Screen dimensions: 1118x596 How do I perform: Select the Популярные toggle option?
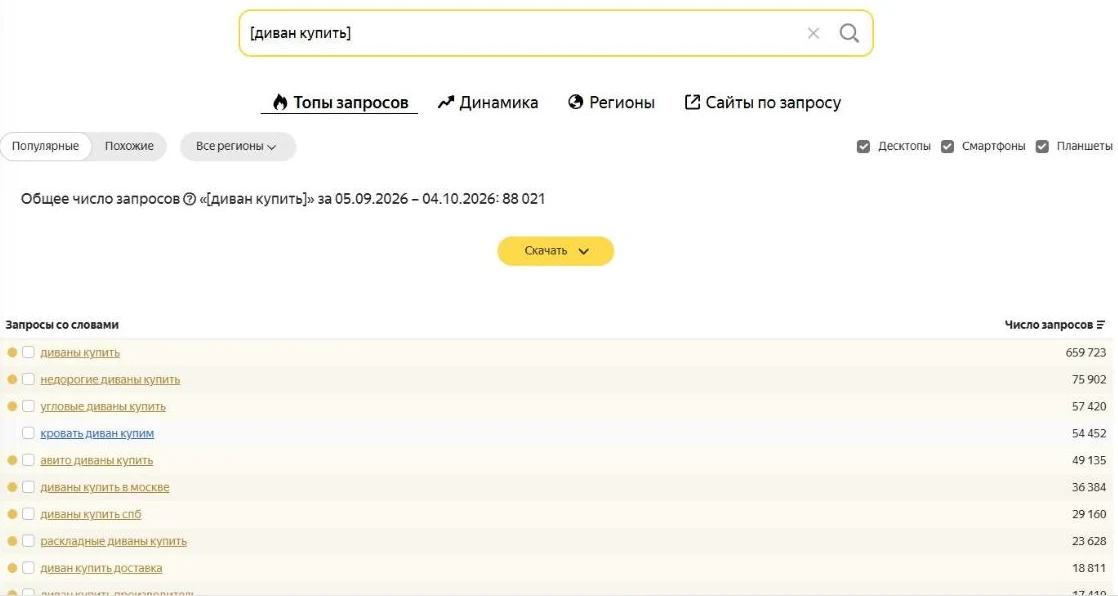point(46,146)
